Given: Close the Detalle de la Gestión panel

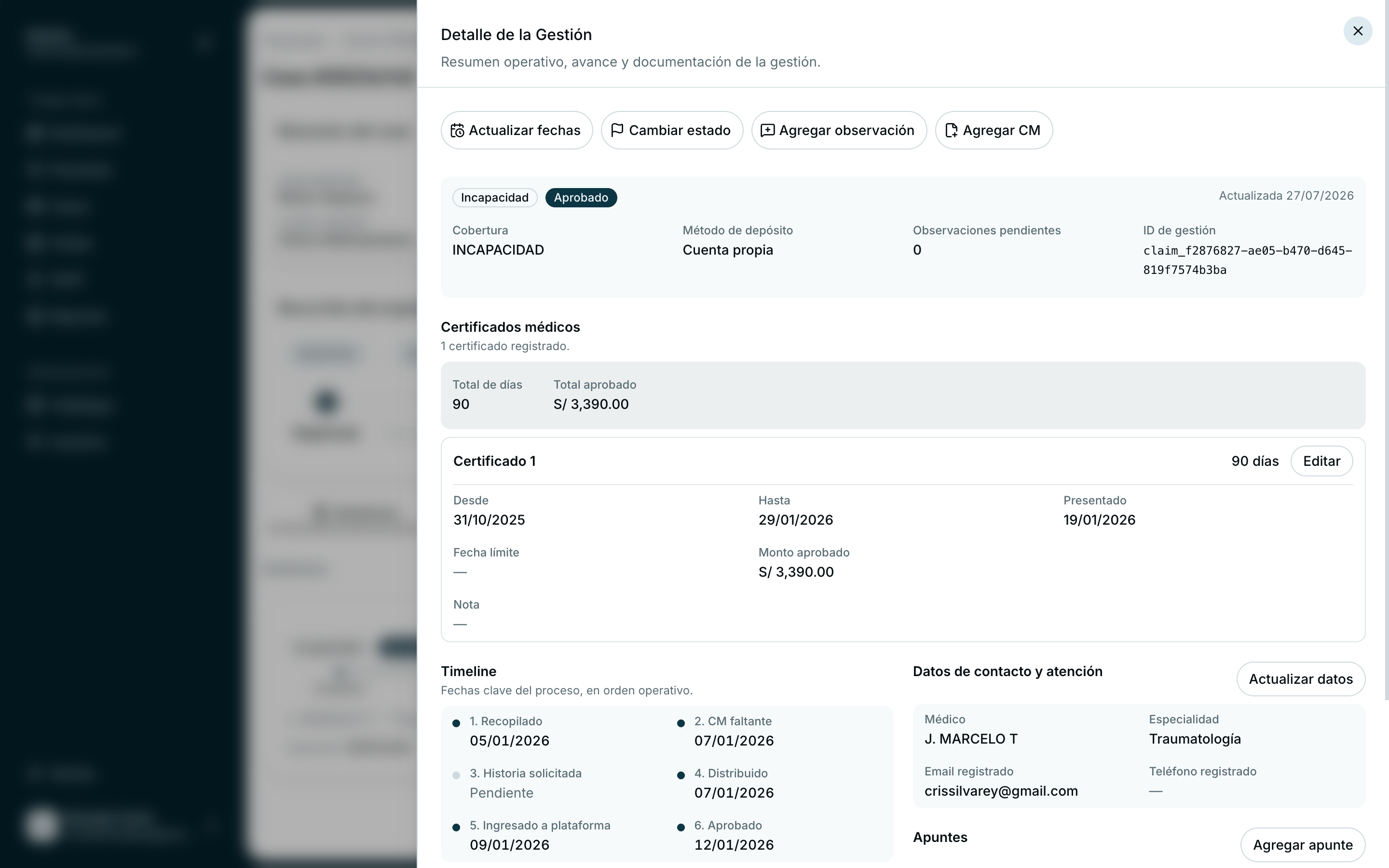Looking at the screenshot, I should pos(1358,31).
